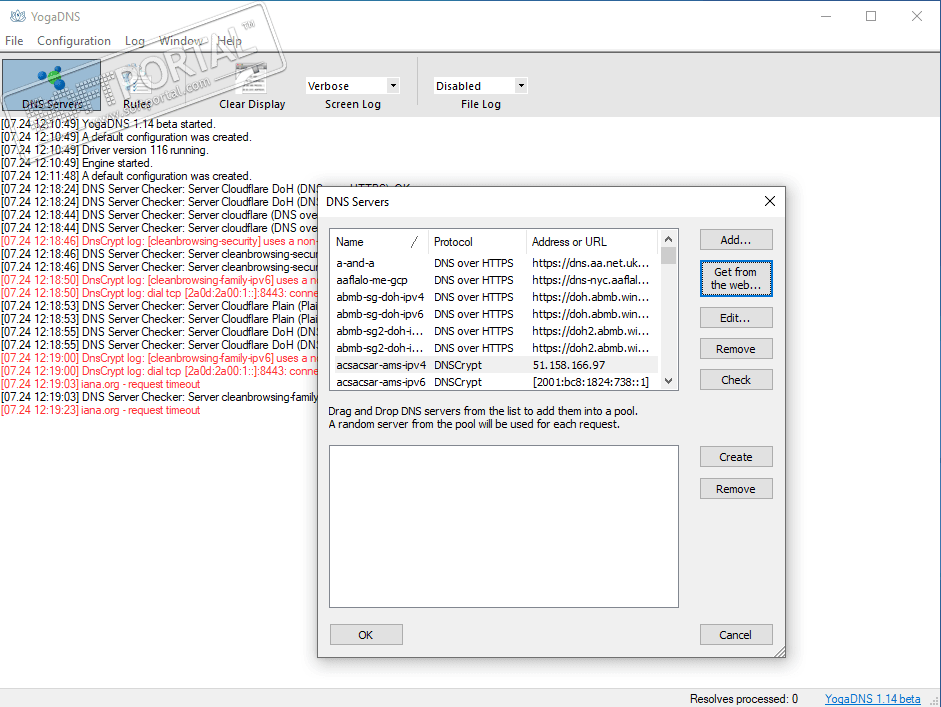Click the YogaDNS app icon in title bar
Image resolution: width=941 pixels, height=707 pixels.
(18, 16)
